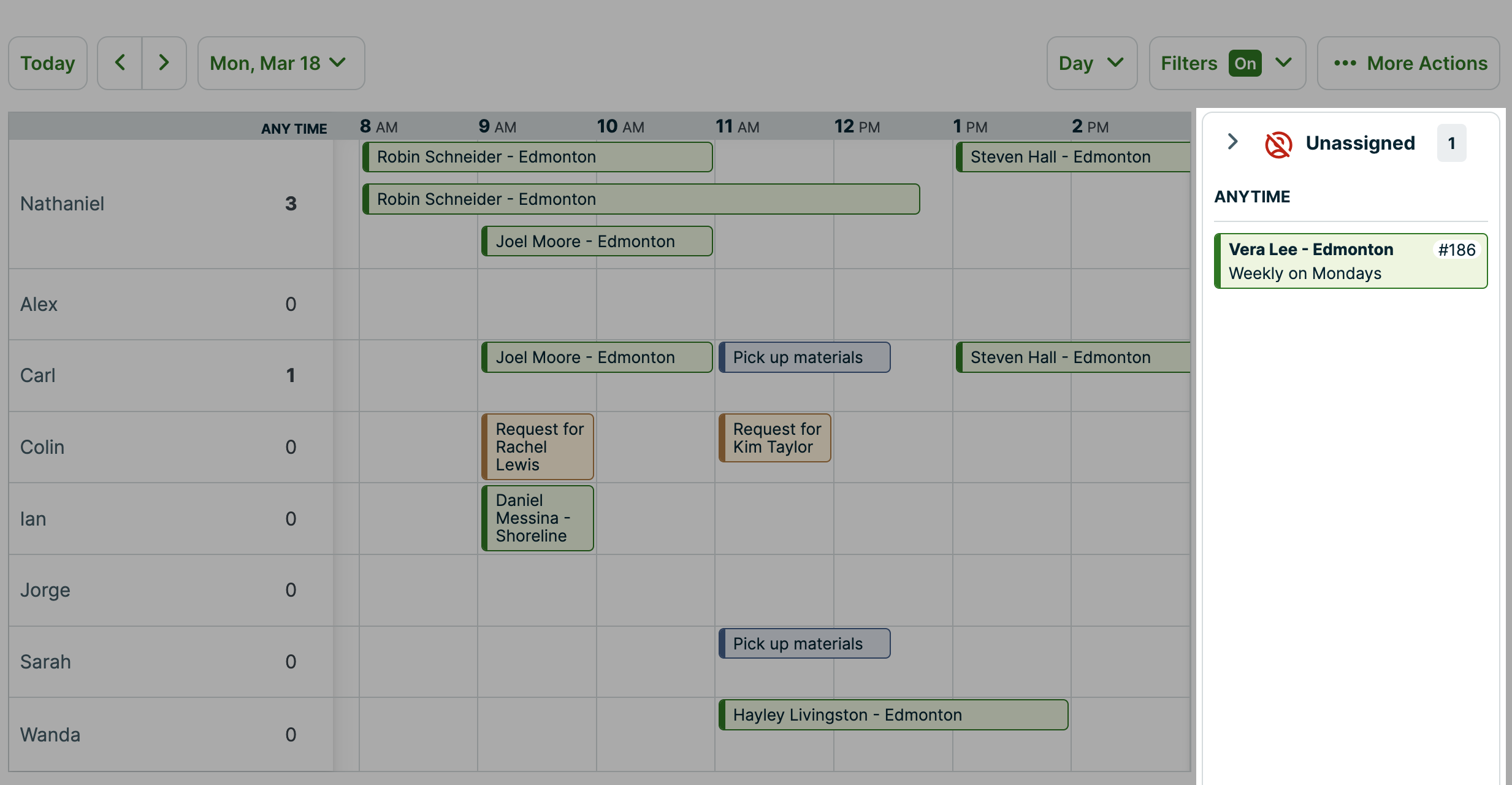Click the red Unassigned icon
The image size is (1512, 785).
pyautogui.click(x=1278, y=144)
